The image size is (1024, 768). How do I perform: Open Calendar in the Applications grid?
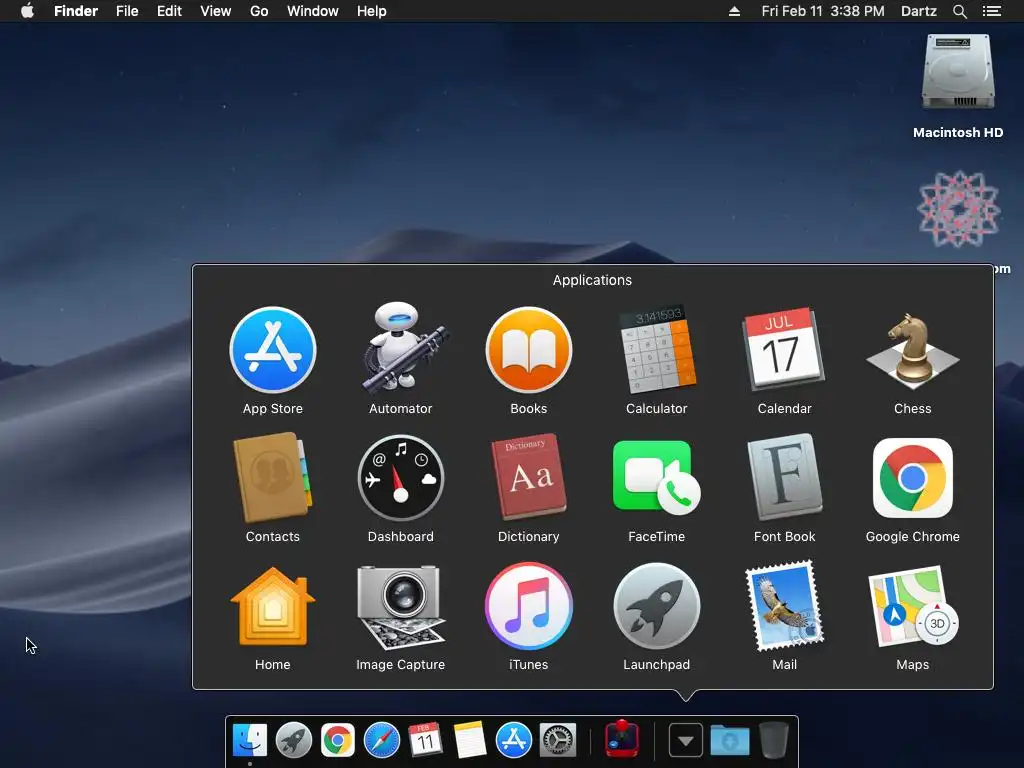pyautogui.click(x=784, y=349)
